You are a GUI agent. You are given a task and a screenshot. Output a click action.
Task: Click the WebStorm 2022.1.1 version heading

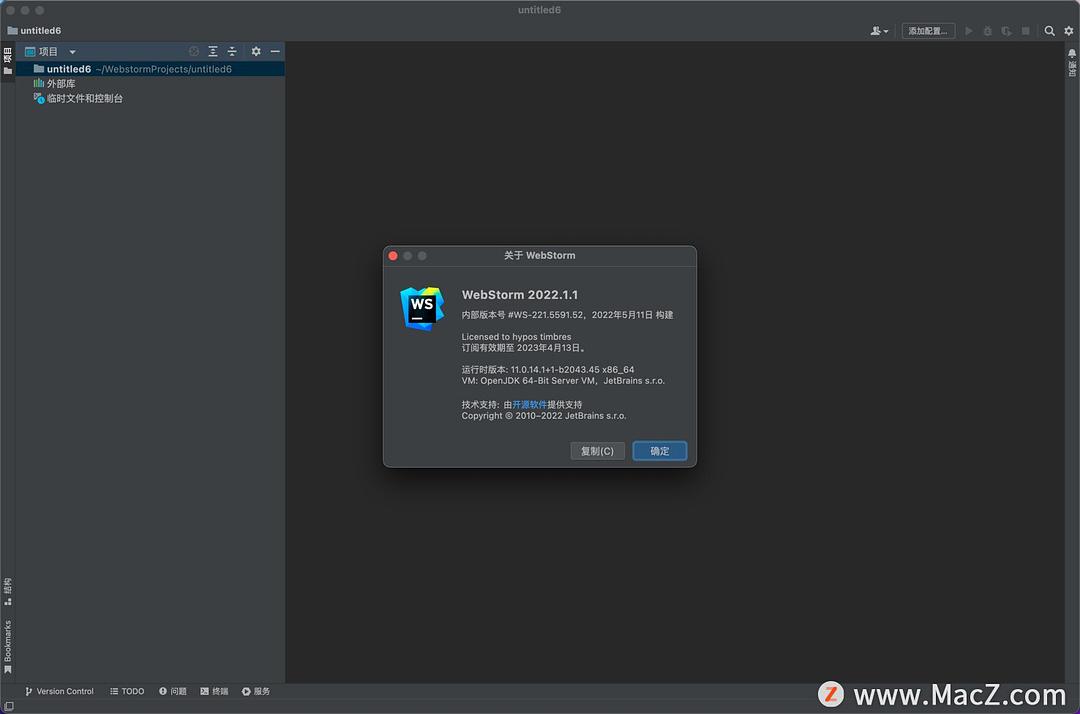[x=520, y=295]
